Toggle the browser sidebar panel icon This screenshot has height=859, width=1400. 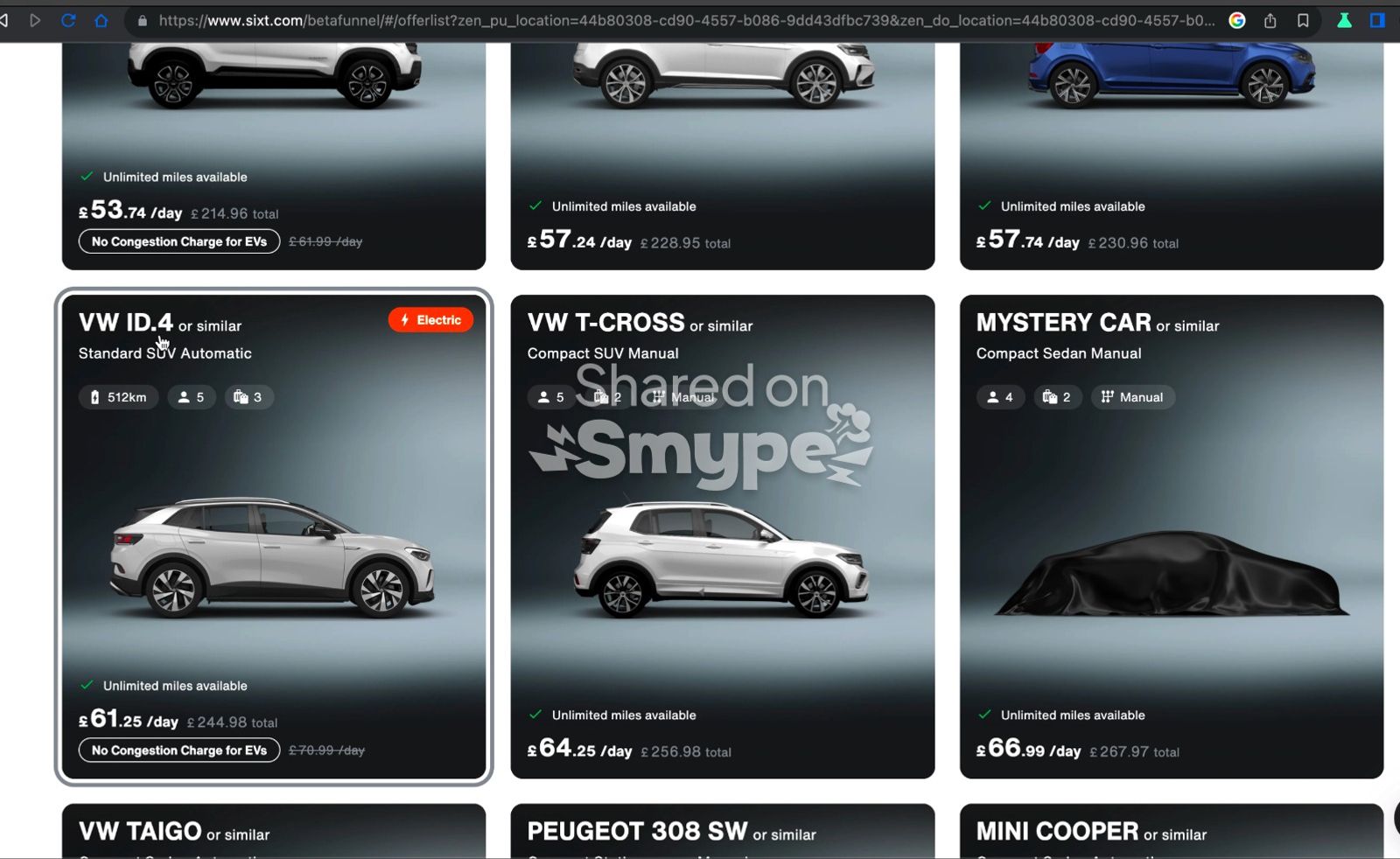tap(1377, 20)
